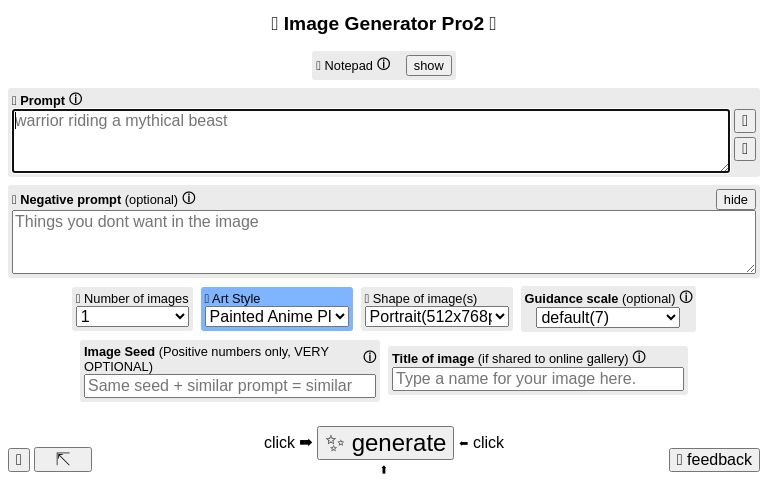Open the Art Style dropdown
Screen dimensions: 768x480
coord(277,316)
